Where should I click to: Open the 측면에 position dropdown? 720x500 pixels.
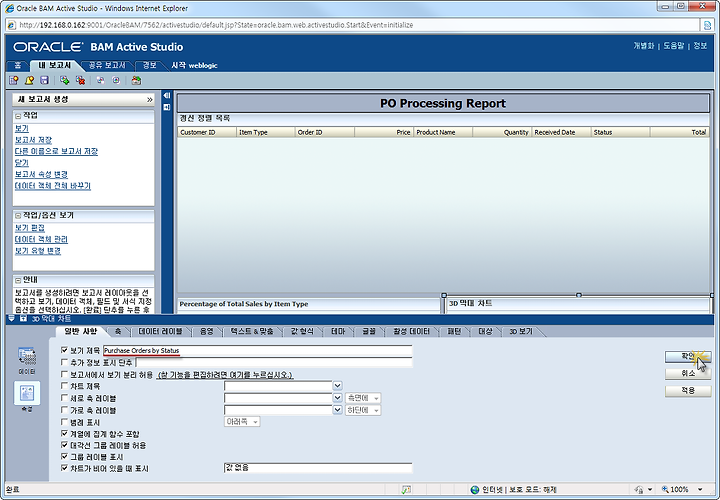[x=363, y=398]
